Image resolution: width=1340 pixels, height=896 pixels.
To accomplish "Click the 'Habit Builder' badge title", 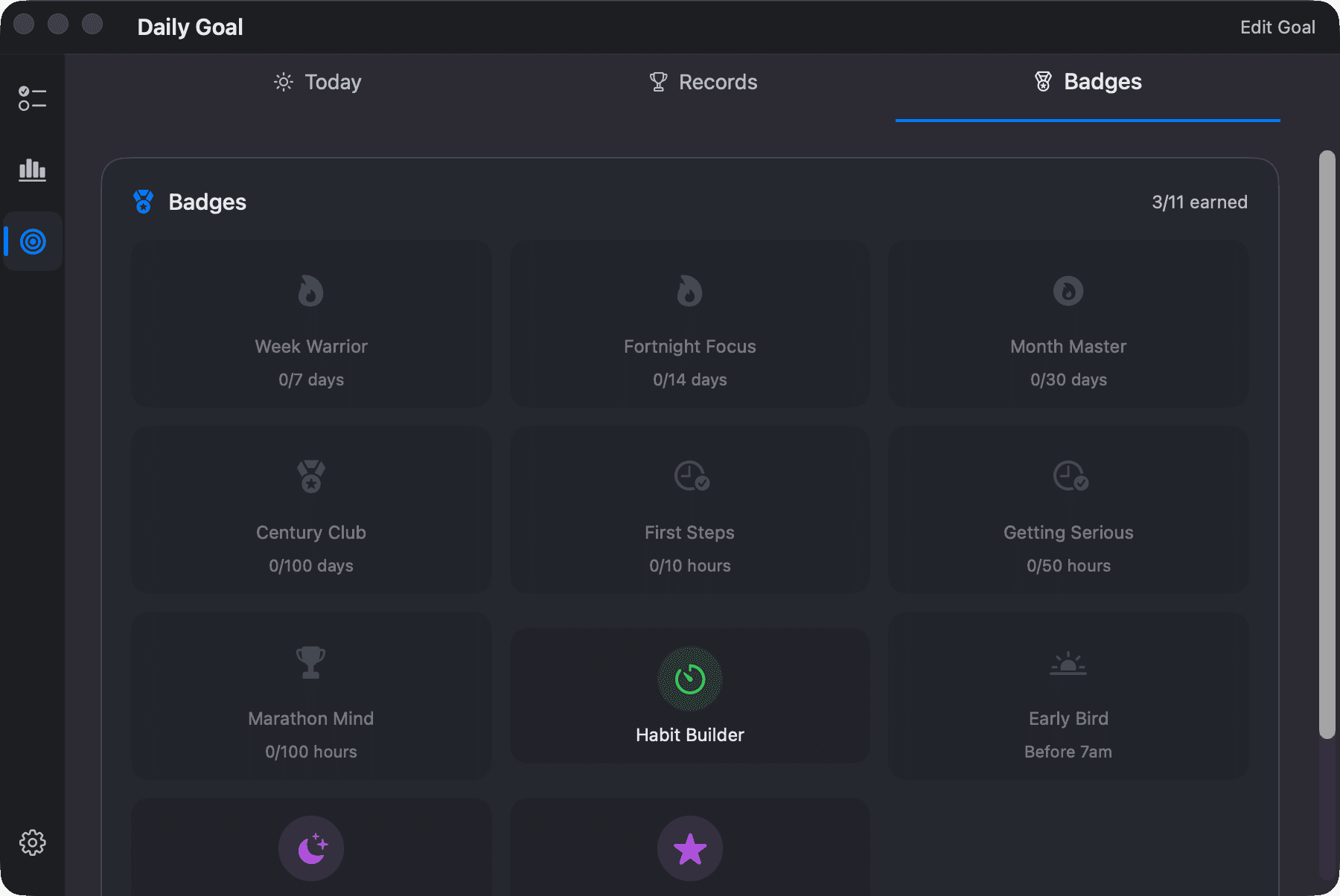I will pos(690,735).
